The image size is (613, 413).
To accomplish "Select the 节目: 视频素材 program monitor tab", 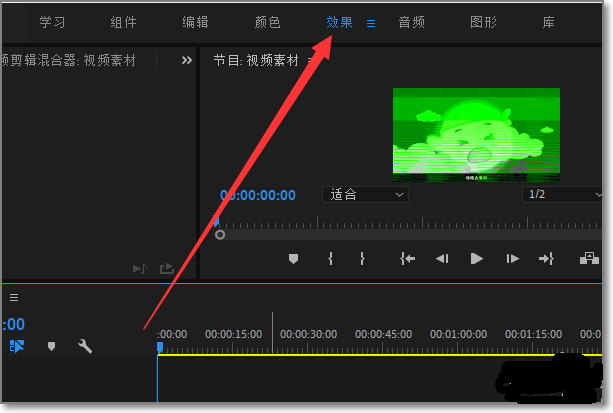I will tap(256, 61).
